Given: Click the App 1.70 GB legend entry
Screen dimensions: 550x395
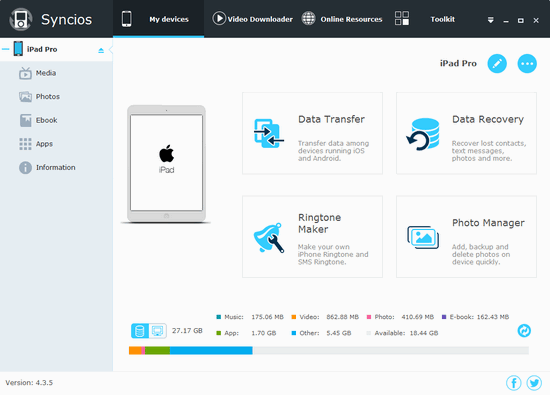Looking at the screenshot, I should [246, 333].
